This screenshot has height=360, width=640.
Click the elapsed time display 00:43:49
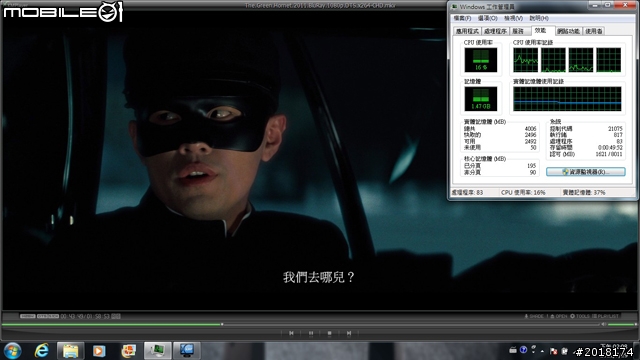coord(72,316)
